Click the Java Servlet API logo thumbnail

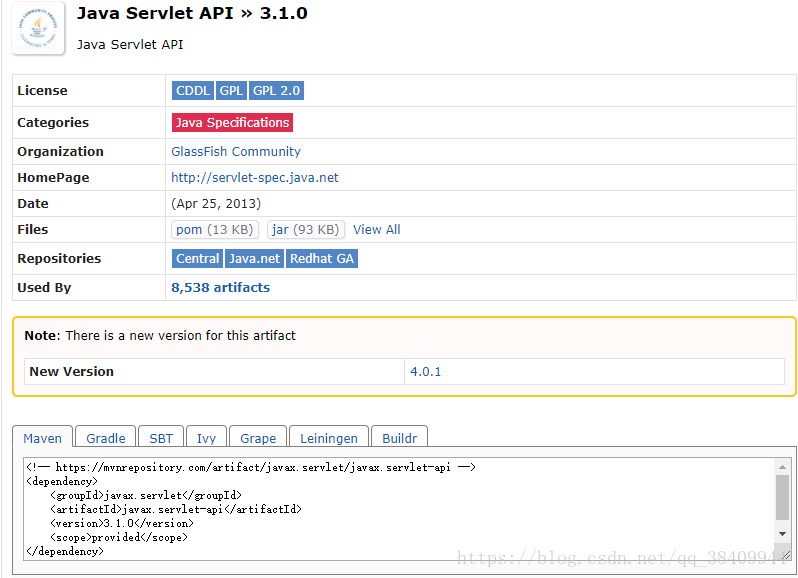(x=38, y=28)
